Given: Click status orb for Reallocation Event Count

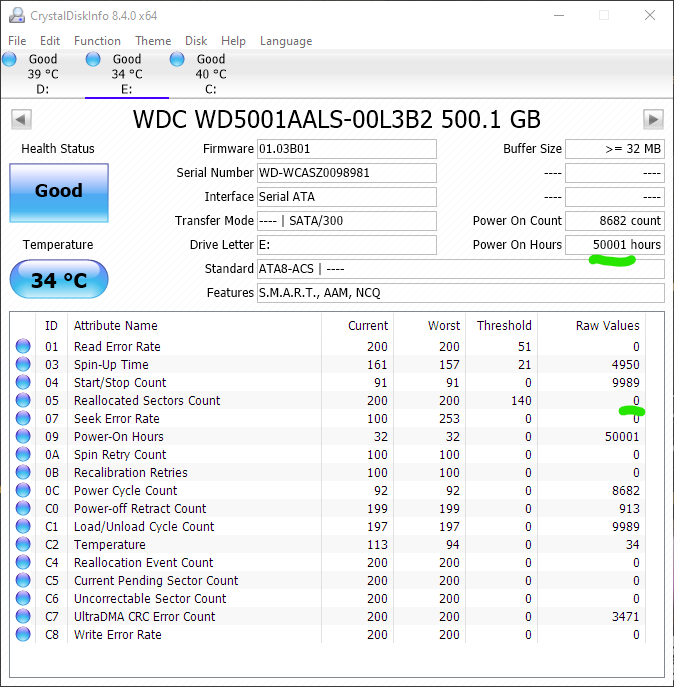Looking at the screenshot, I should pos(23,562).
